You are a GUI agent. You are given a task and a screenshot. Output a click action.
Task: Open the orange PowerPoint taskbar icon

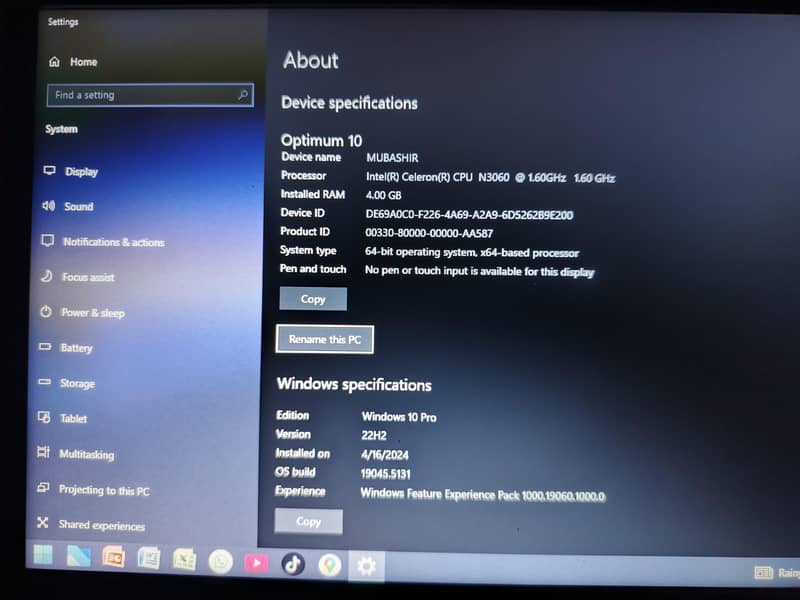pyautogui.click(x=113, y=557)
